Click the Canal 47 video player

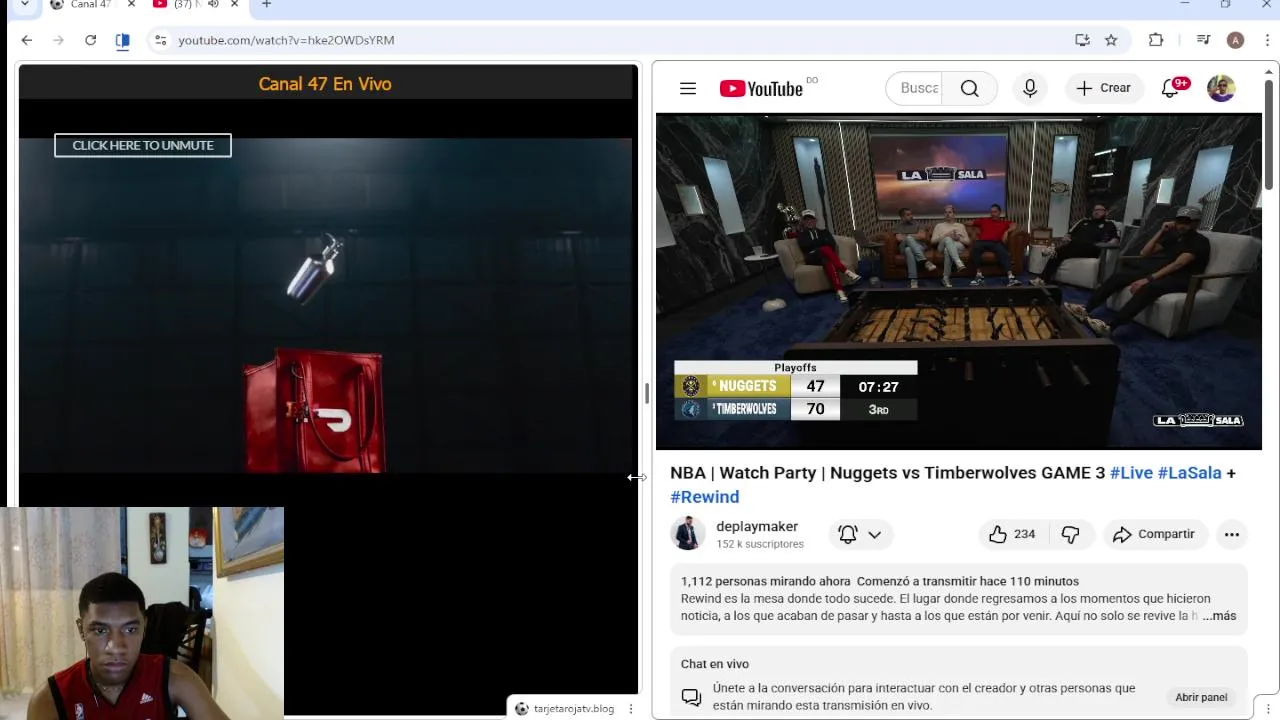[326, 305]
